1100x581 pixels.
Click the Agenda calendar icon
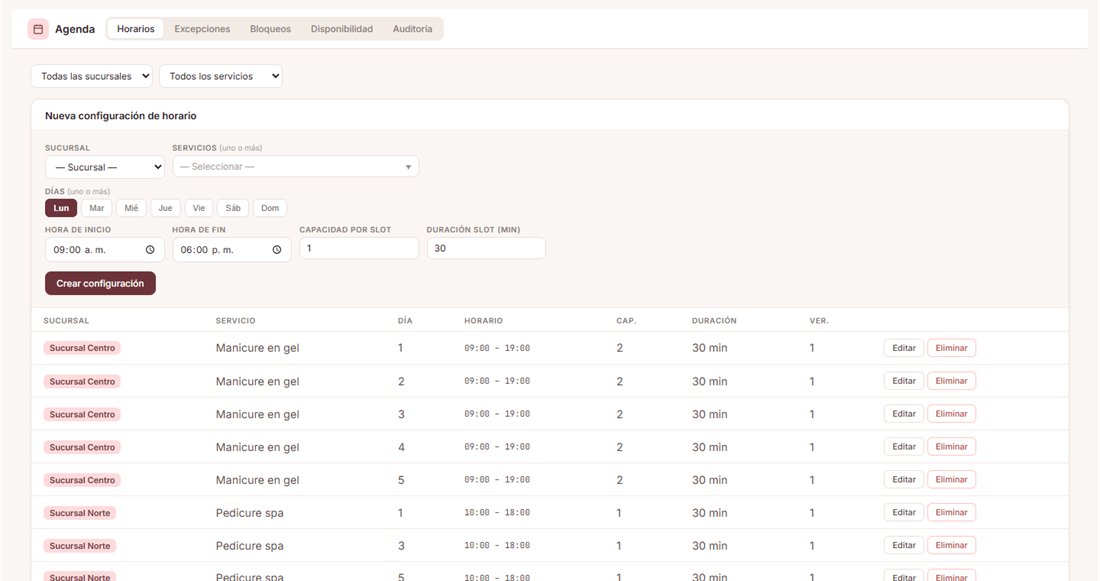[x=38, y=29]
